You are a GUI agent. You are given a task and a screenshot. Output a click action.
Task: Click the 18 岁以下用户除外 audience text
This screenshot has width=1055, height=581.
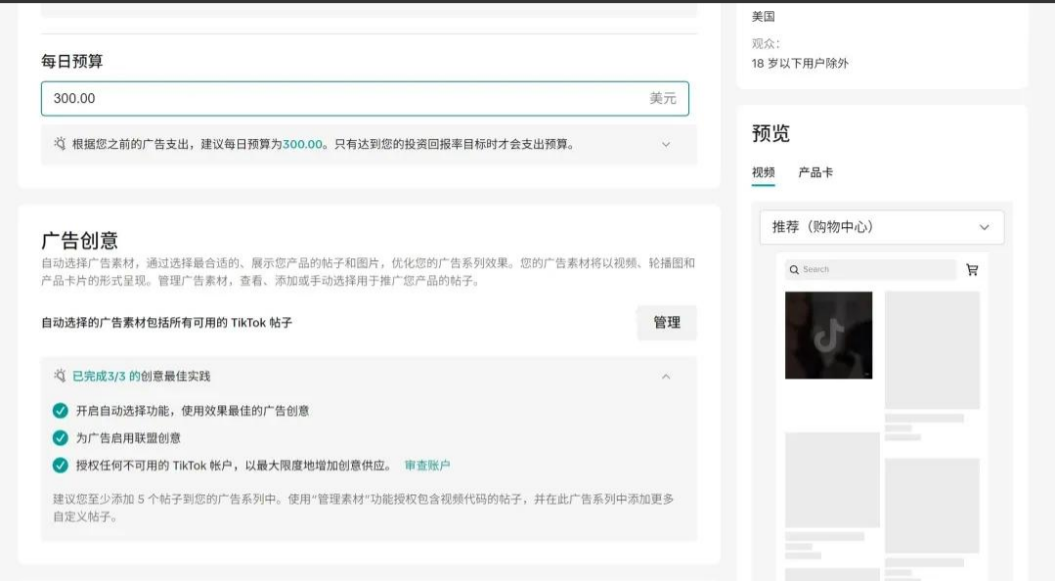pos(800,63)
